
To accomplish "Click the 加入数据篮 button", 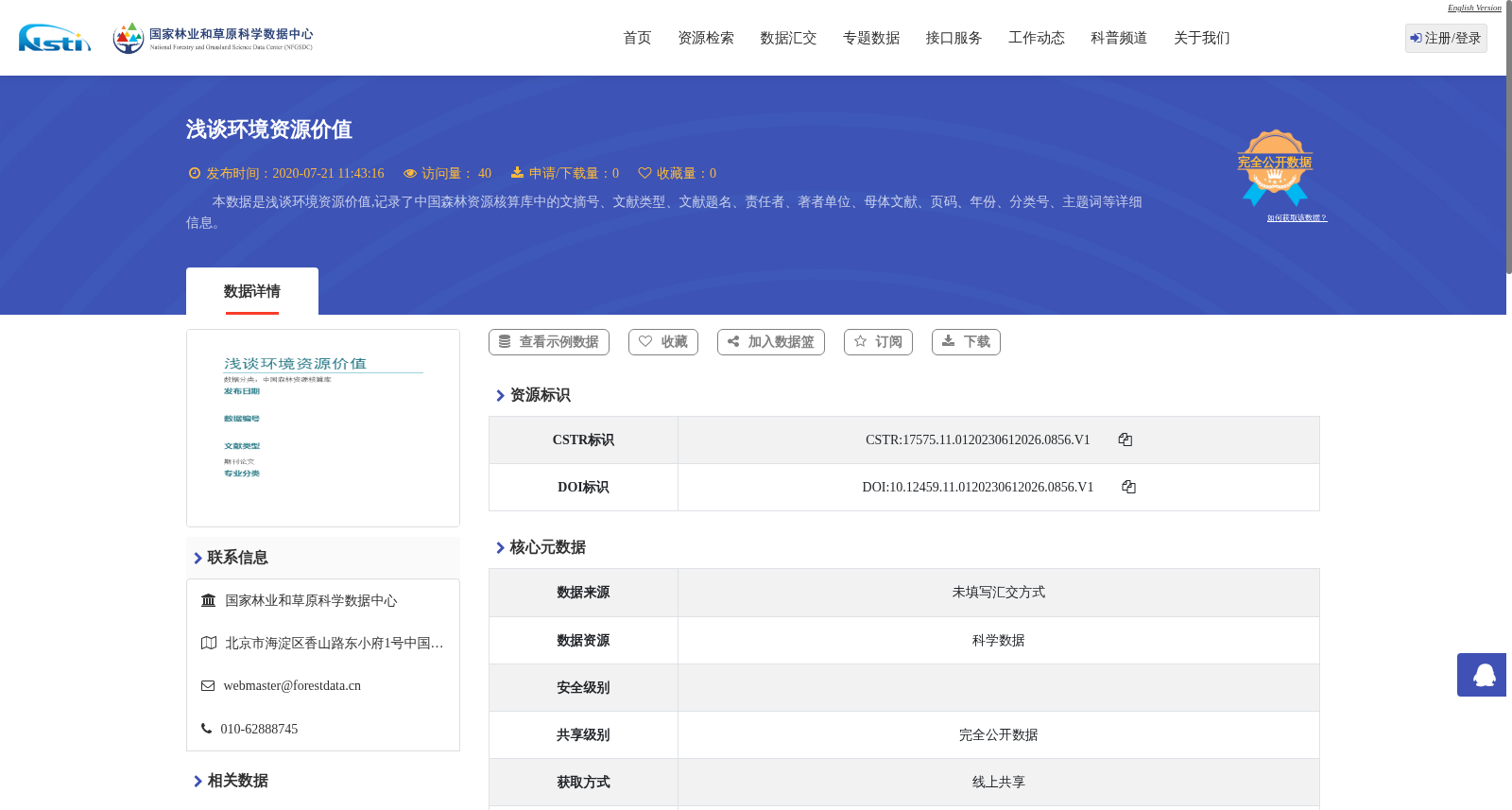I will click(x=771, y=342).
